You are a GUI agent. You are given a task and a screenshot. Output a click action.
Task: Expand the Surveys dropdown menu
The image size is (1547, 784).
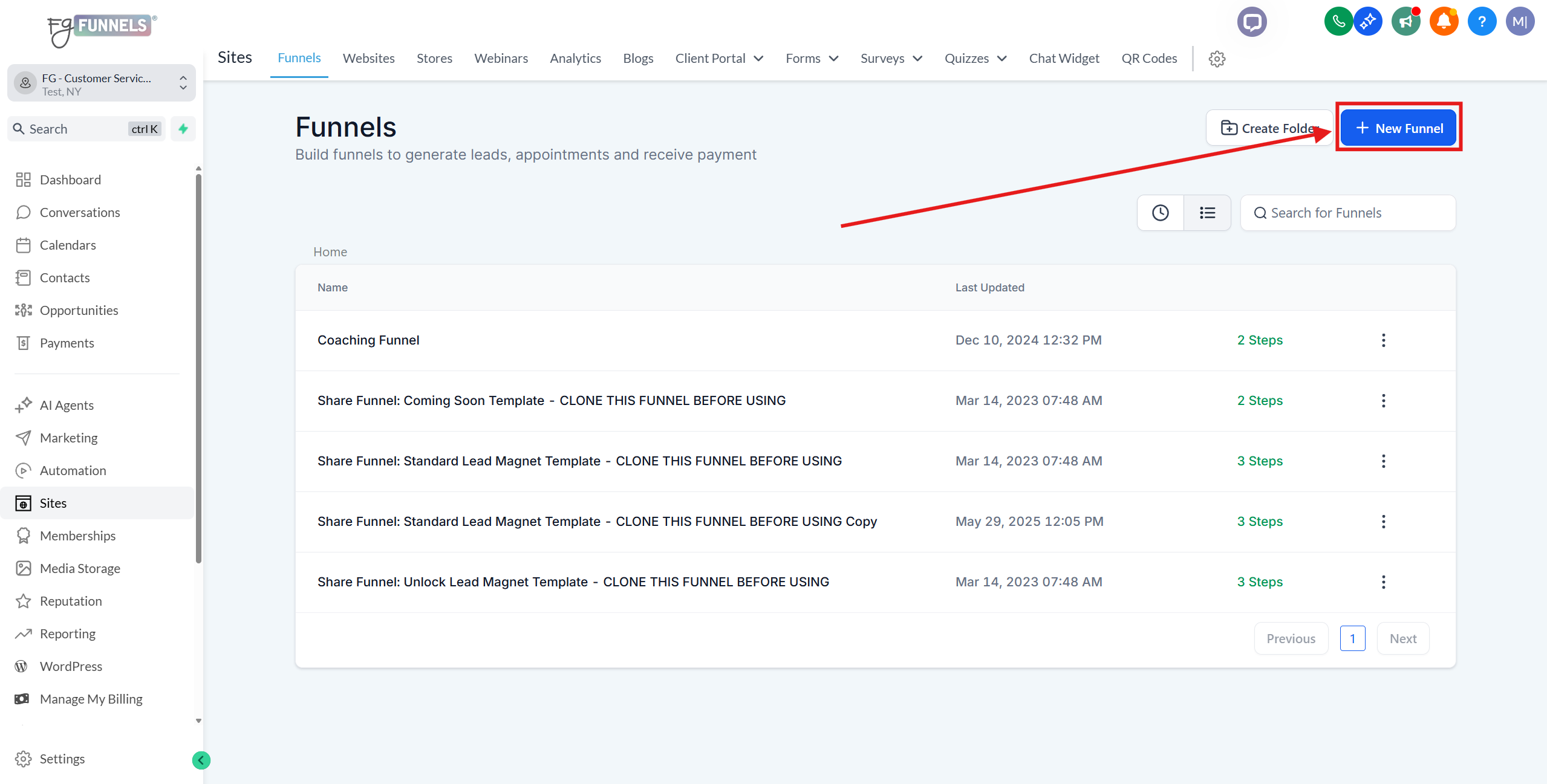891,59
